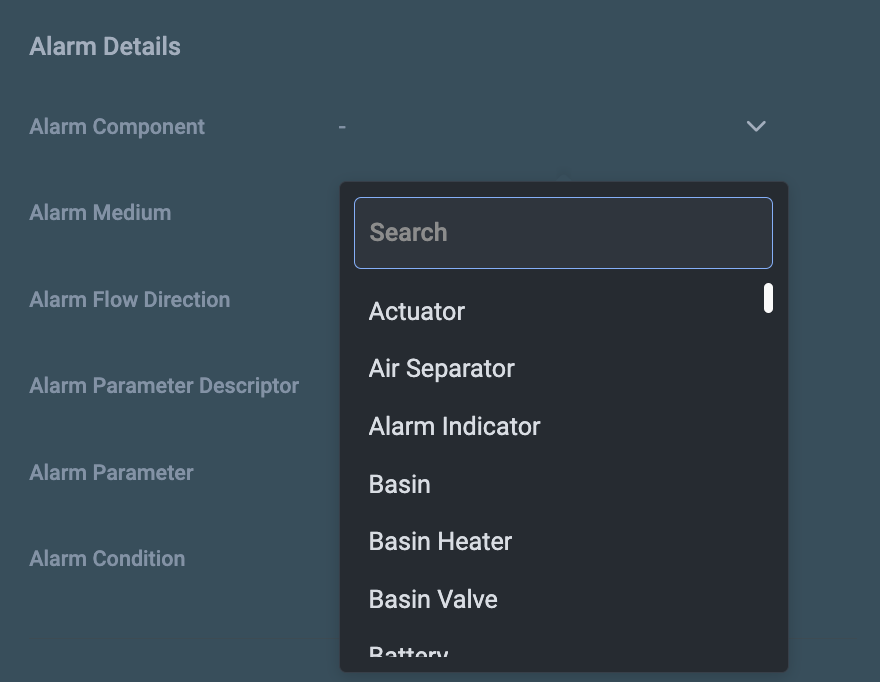The width and height of the screenshot is (880, 682).
Task: Choose Basin Heater from the list
Action: click(440, 541)
